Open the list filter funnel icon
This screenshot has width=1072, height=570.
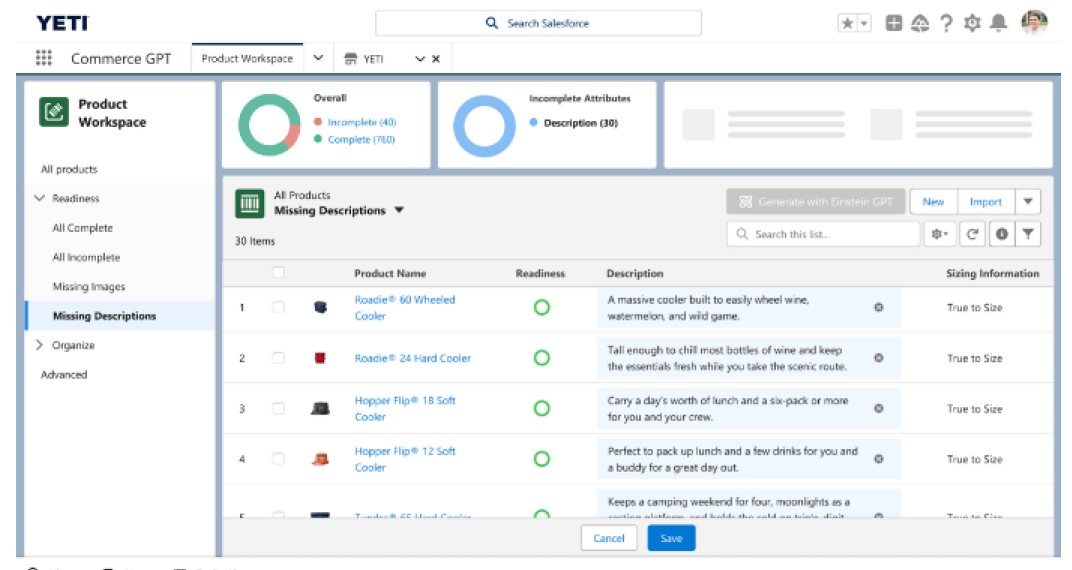click(x=1028, y=234)
